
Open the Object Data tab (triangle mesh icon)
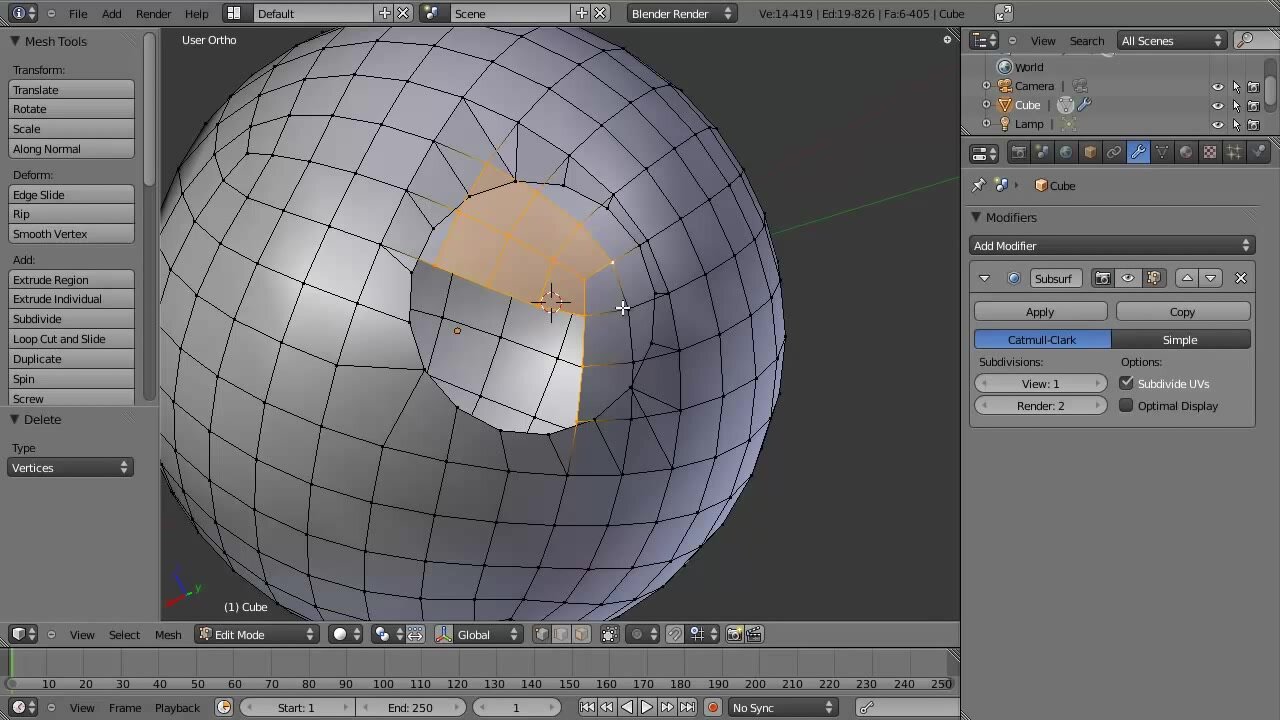1162,152
